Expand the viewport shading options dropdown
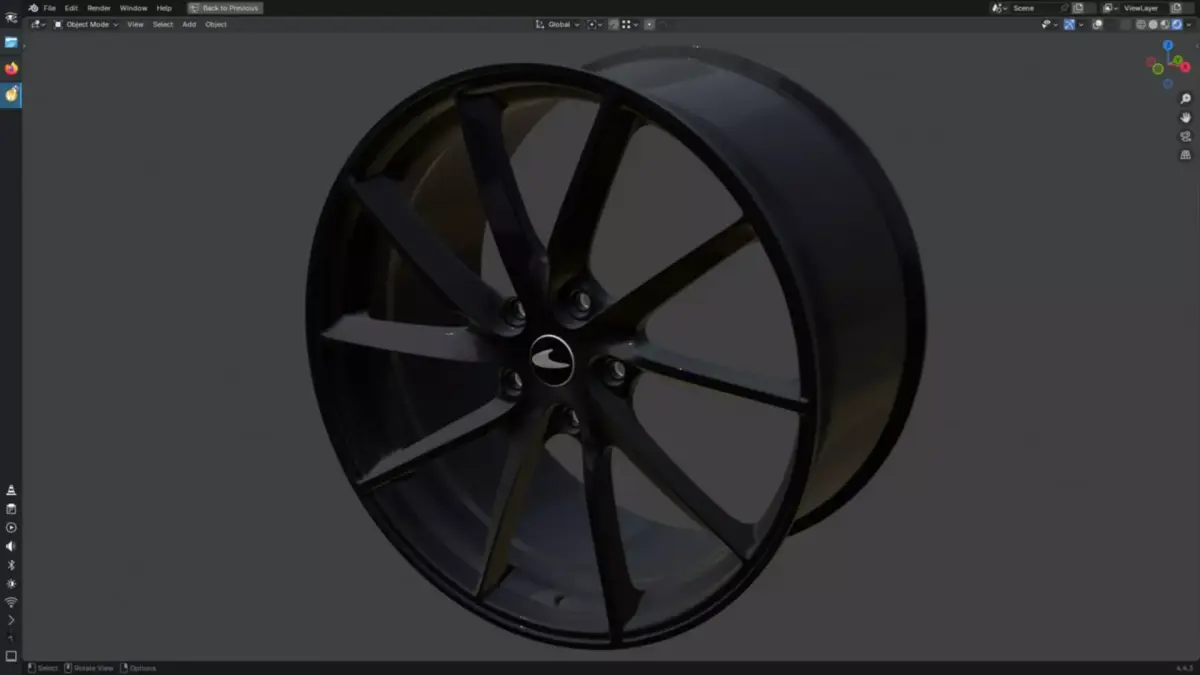 click(1189, 24)
